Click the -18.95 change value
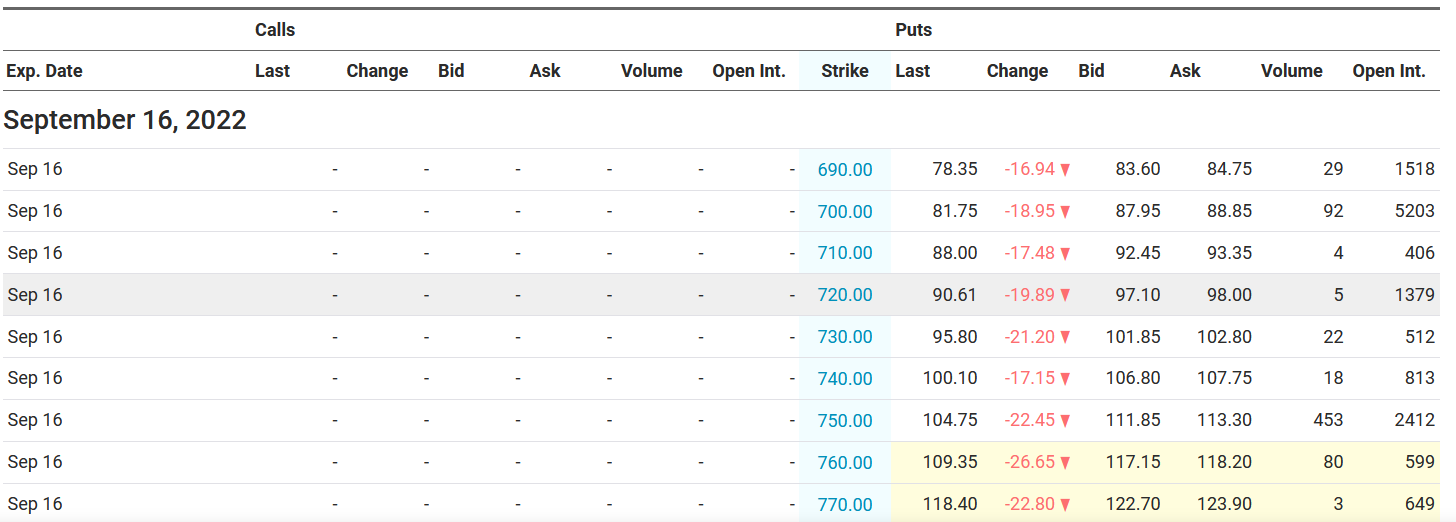The width and height of the screenshot is (1456, 522). point(1030,211)
